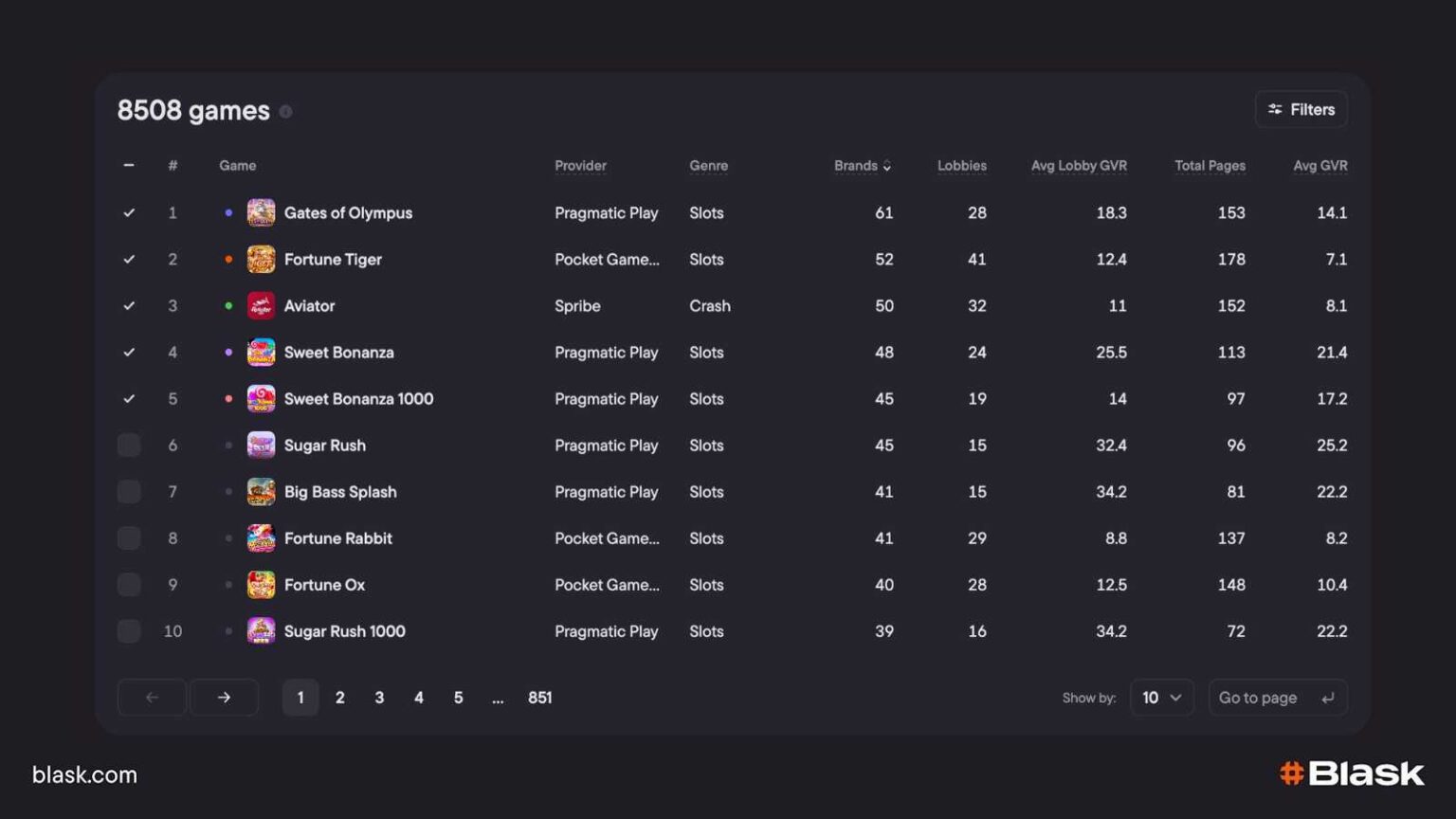Click the info icon beside "8508 games"

[x=286, y=111]
